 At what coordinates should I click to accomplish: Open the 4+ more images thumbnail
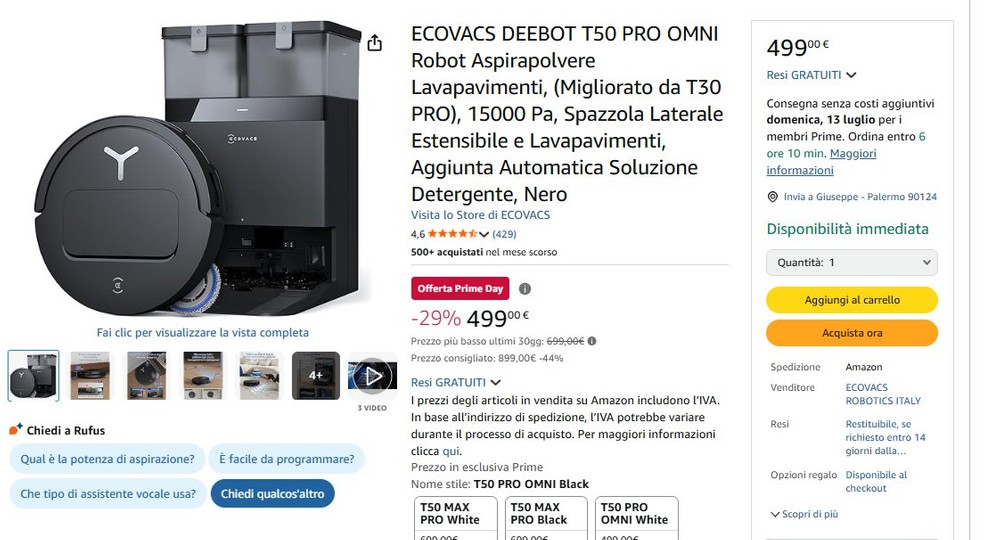pyautogui.click(x=316, y=376)
